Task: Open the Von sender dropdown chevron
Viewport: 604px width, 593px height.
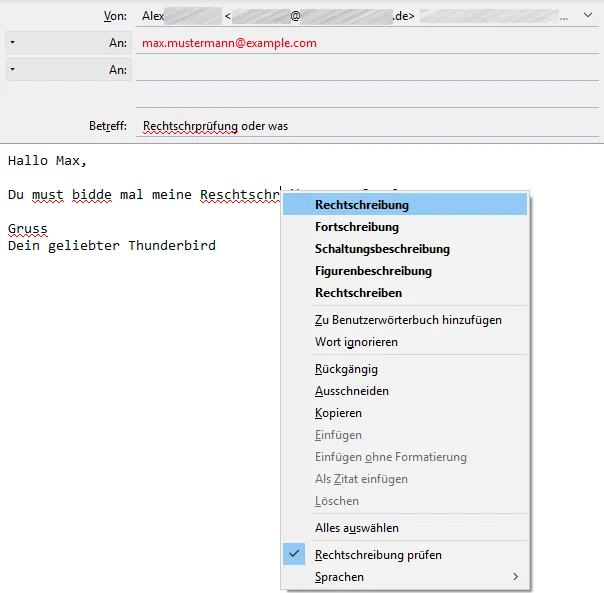Action: pyautogui.click(x=587, y=15)
